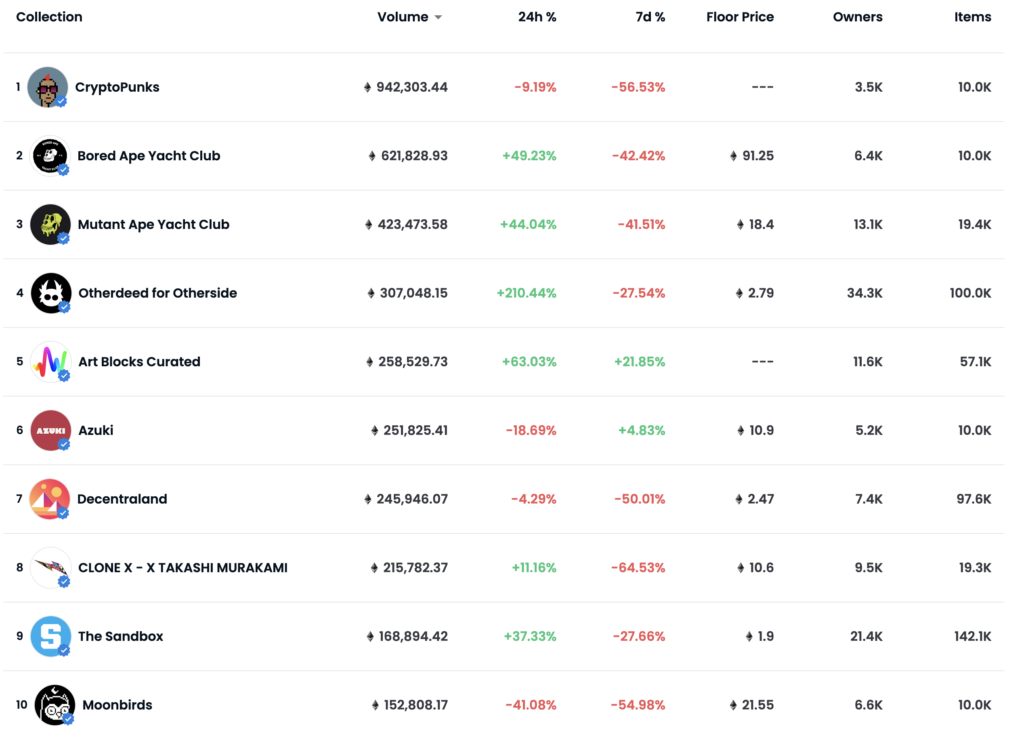Sort by the 24h % column header
Image resolution: width=1024 pixels, height=739 pixels.
pos(537,17)
